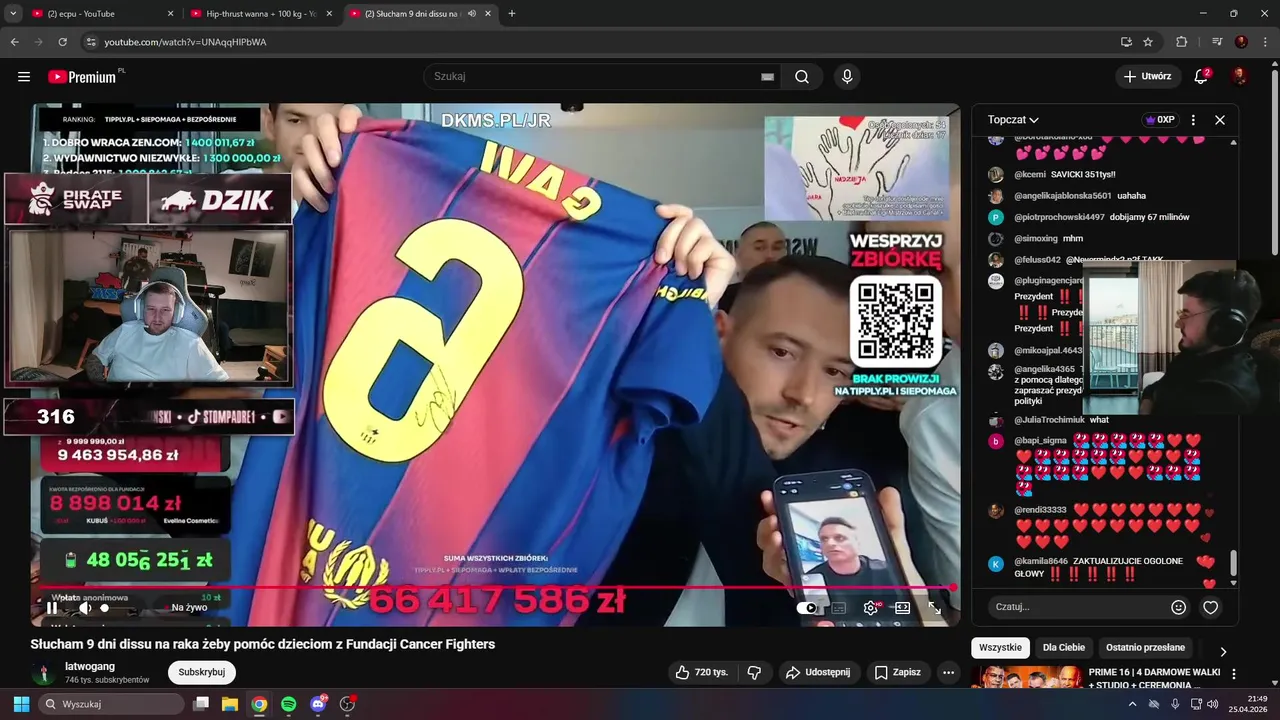Open File Explorer from taskbar
The width and height of the screenshot is (1280, 720).
click(230, 704)
